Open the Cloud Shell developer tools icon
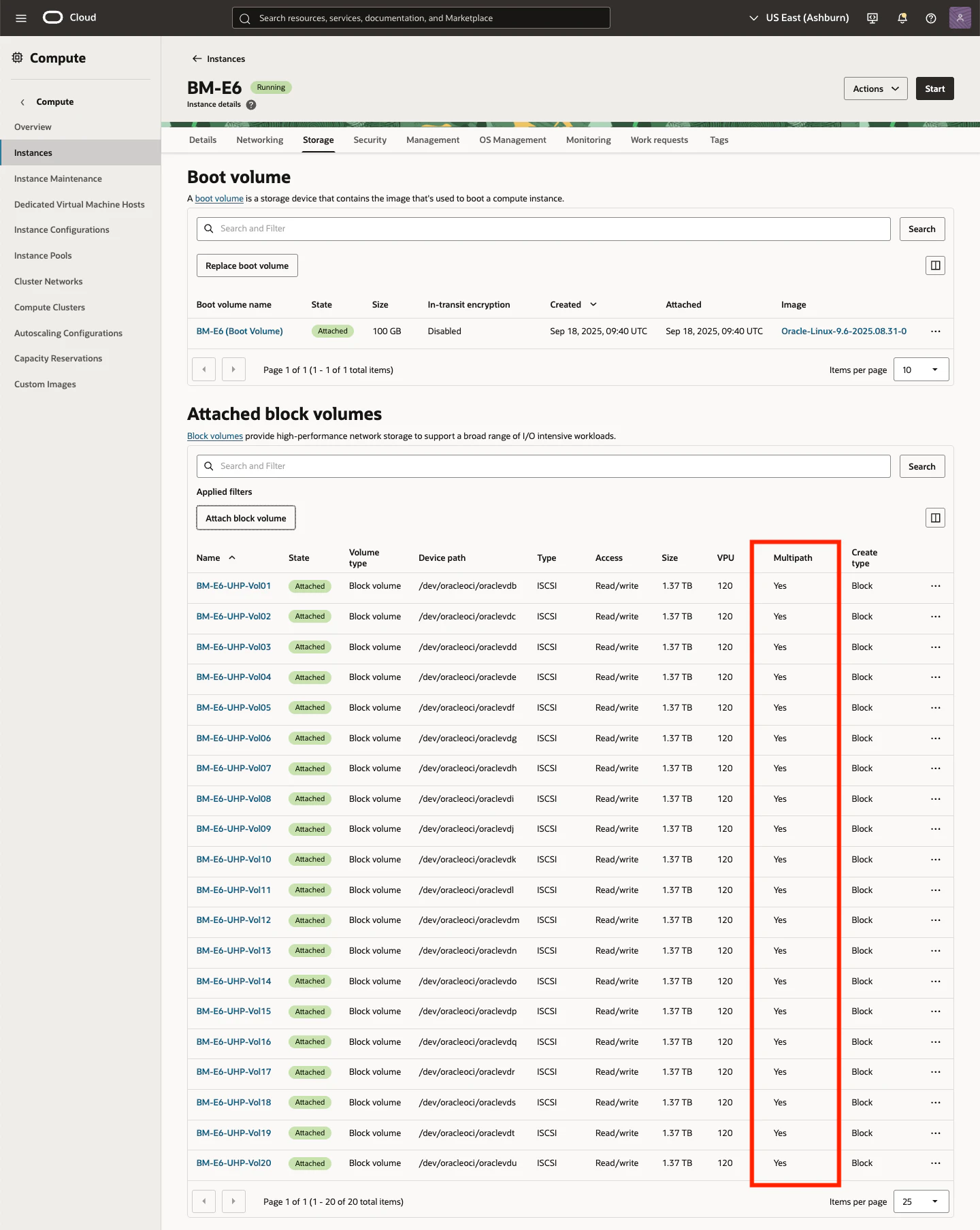Image resolution: width=980 pixels, height=1230 pixels. coord(872,18)
